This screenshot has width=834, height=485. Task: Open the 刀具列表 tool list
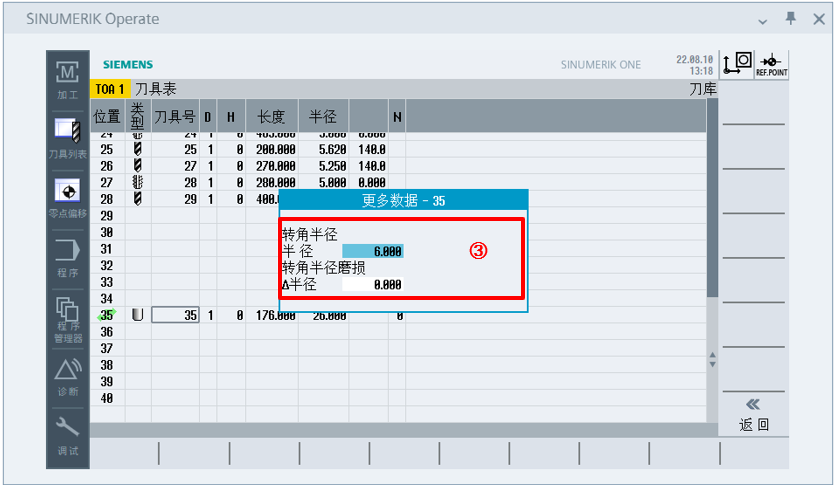pyautogui.click(x=68, y=138)
